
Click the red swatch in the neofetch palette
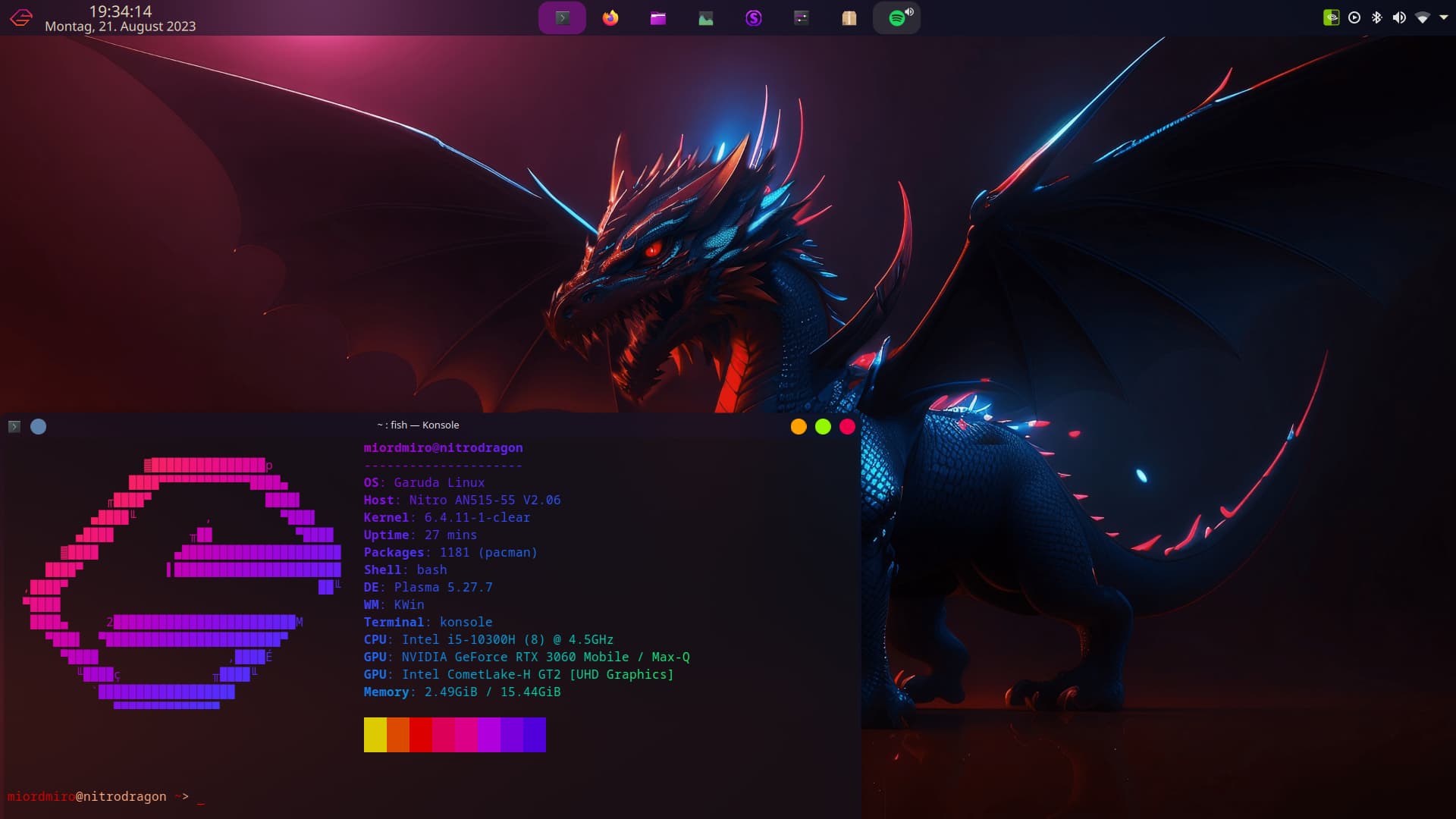click(x=421, y=735)
